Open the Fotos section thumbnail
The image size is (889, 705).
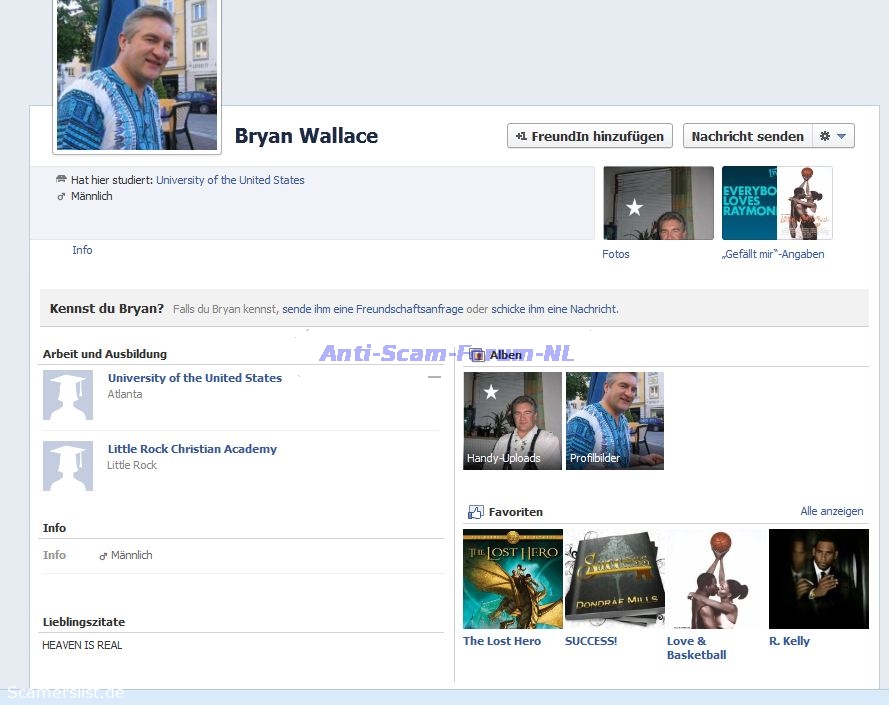pyautogui.click(x=658, y=203)
